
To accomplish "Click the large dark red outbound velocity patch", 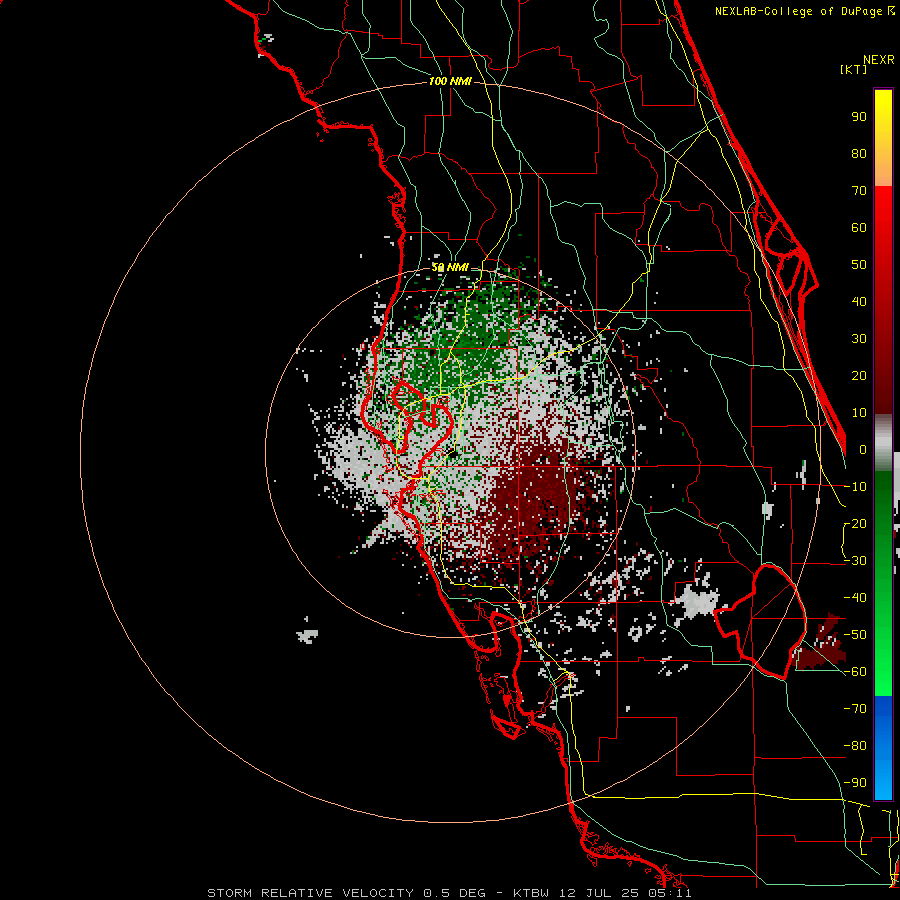I will pyautogui.click(x=534, y=494).
